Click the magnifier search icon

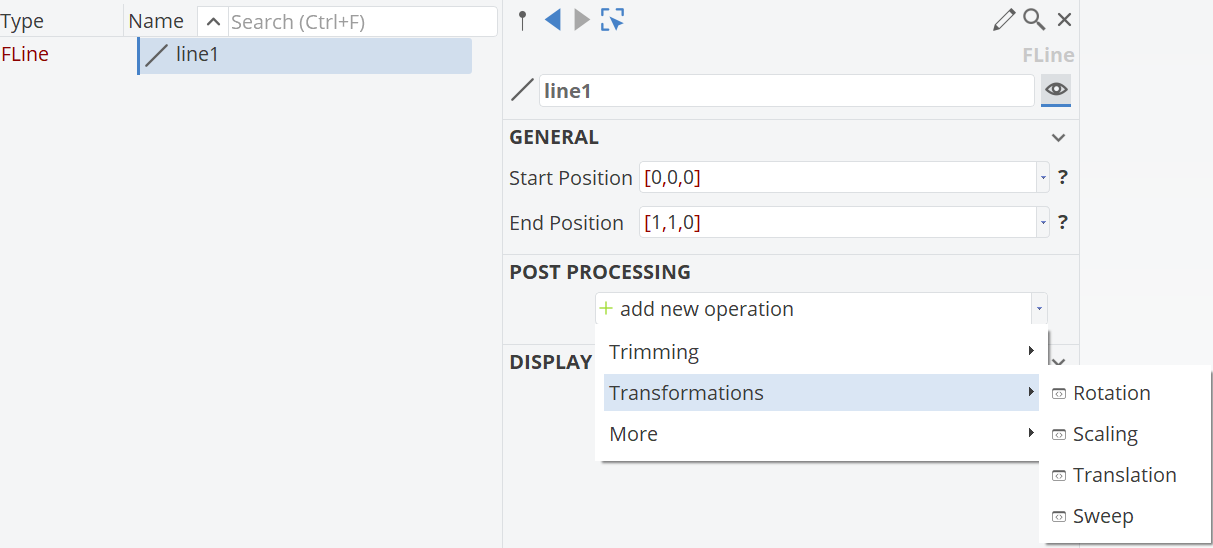click(x=1034, y=20)
